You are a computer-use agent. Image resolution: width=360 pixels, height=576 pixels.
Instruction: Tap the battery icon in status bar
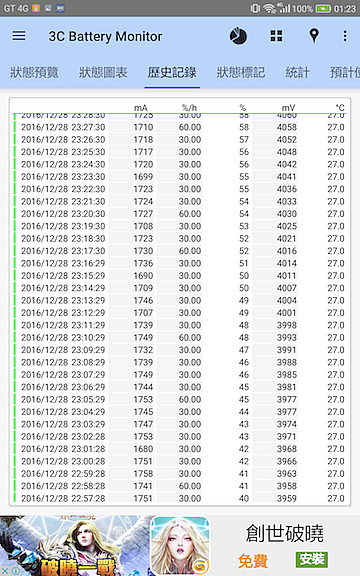tap(323, 8)
